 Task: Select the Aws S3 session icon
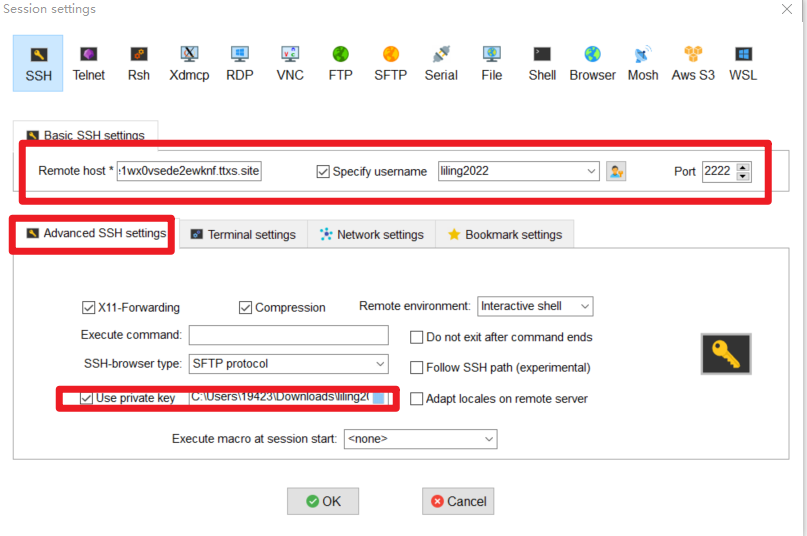(693, 63)
